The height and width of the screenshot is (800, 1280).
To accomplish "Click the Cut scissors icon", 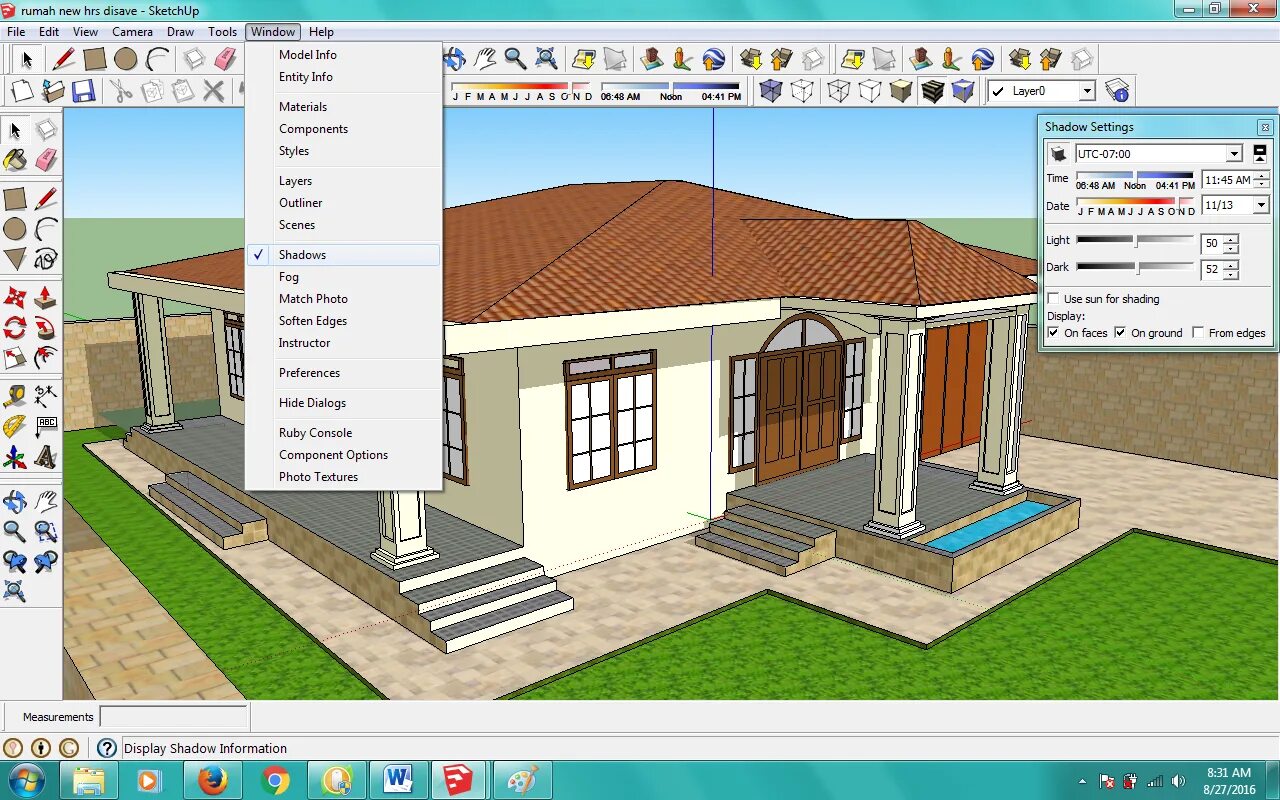I will click(x=120, y=92).
